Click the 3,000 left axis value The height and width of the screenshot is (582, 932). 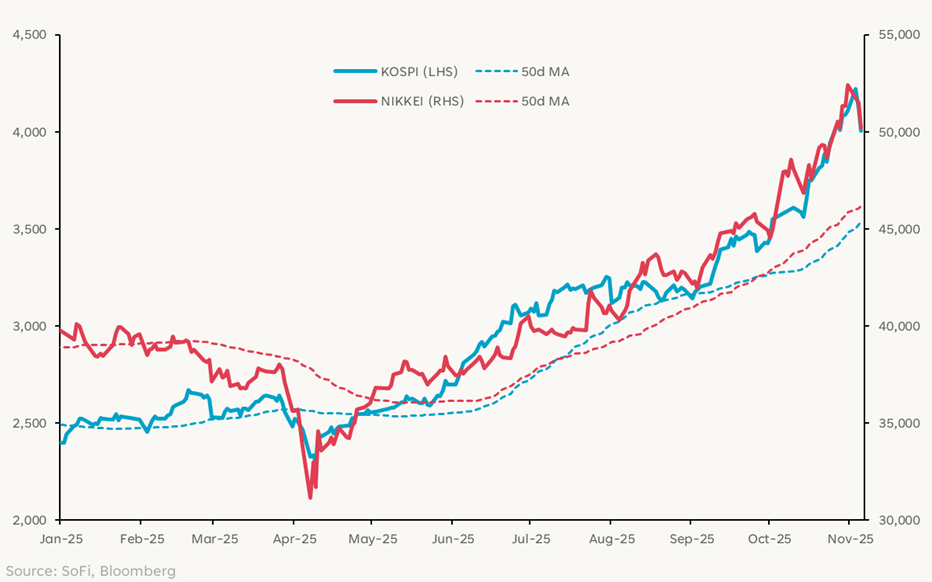pos(30,326)
